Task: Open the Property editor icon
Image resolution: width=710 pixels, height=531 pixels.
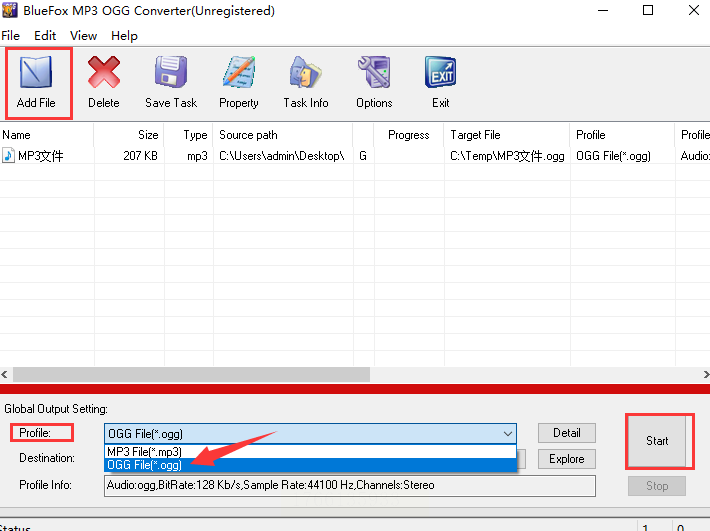Action: 239,72
